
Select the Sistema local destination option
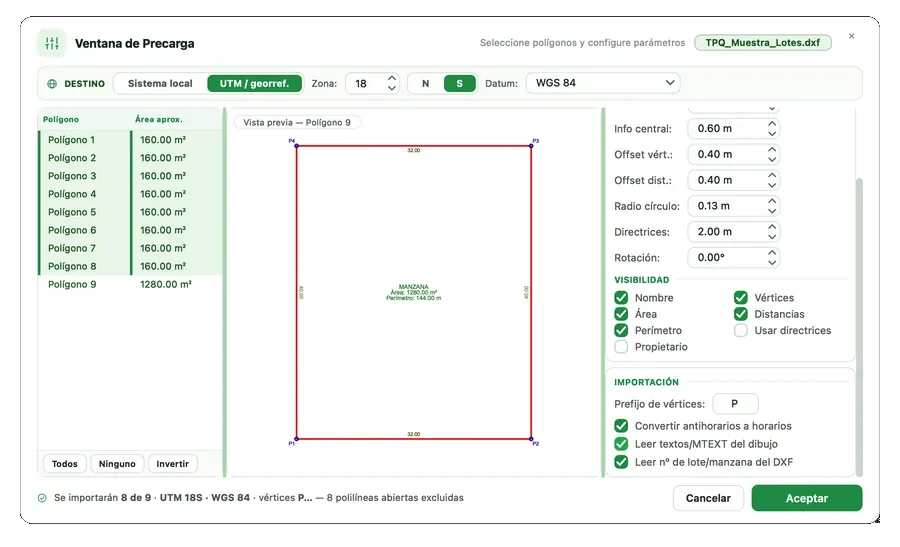[x=160, y=84]
